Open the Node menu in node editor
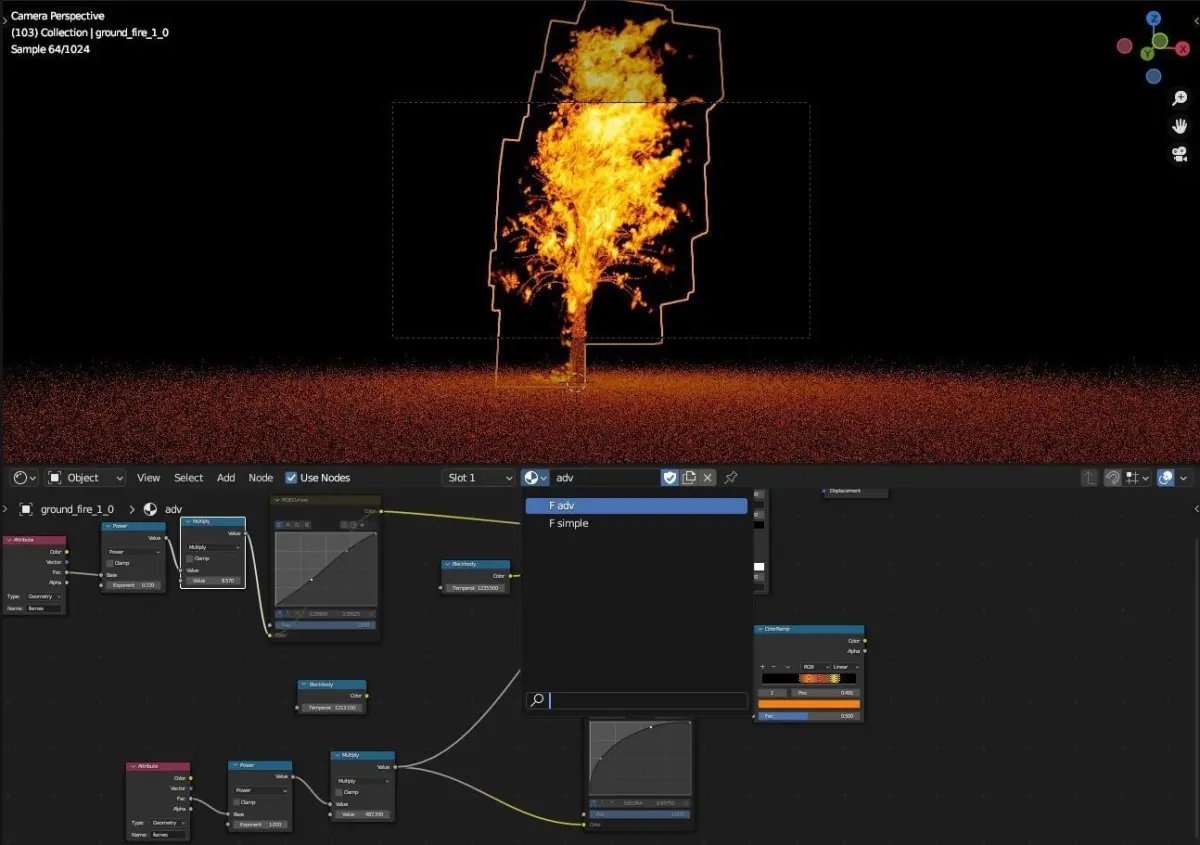The width and height of the screenshot is (1200, 845). pos(261,478)
